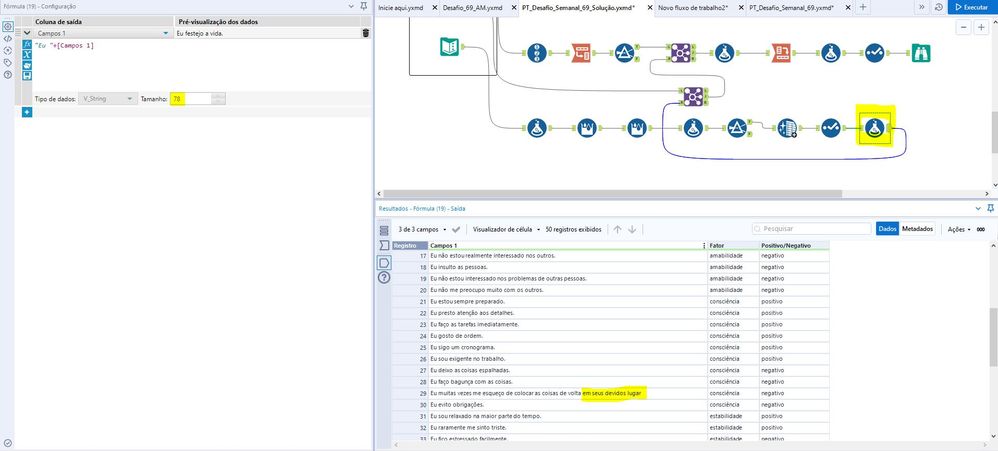Open the Campos 1 output column dropdown
Screen dimensions: 998x451
(x=166, y=33)
